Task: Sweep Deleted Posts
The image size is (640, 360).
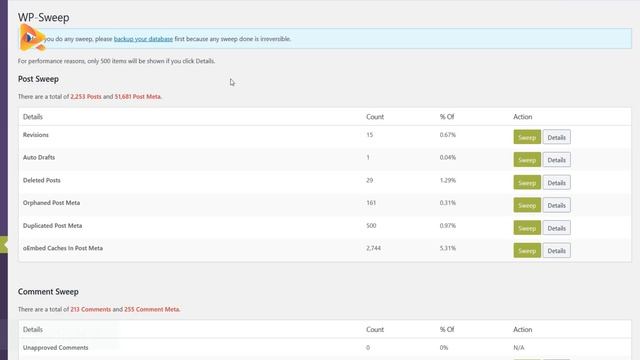Action: [527, 182]
